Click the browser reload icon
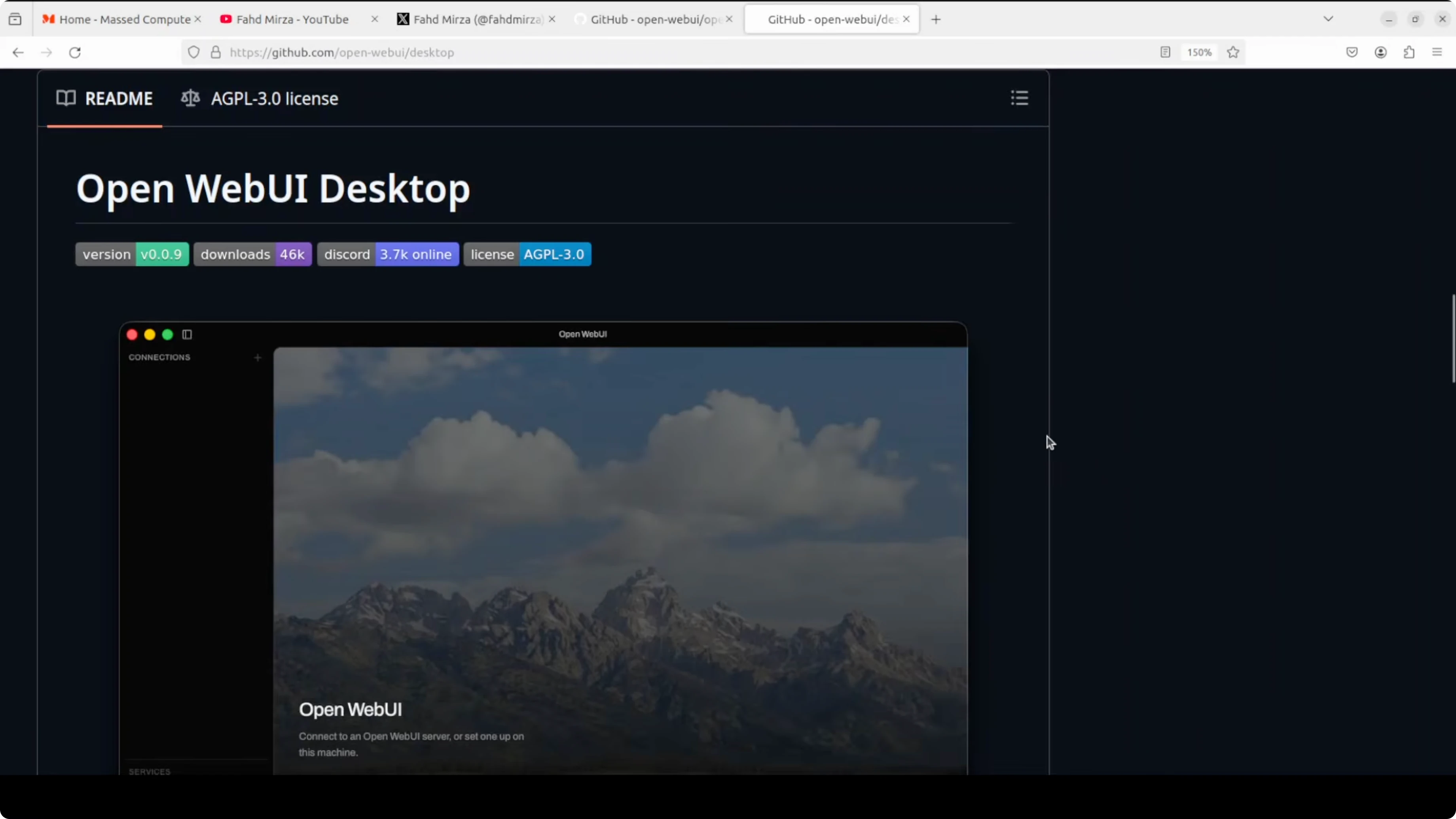Image resolution: width=1456 pixels, height=819 pixels. pos(75,53)
